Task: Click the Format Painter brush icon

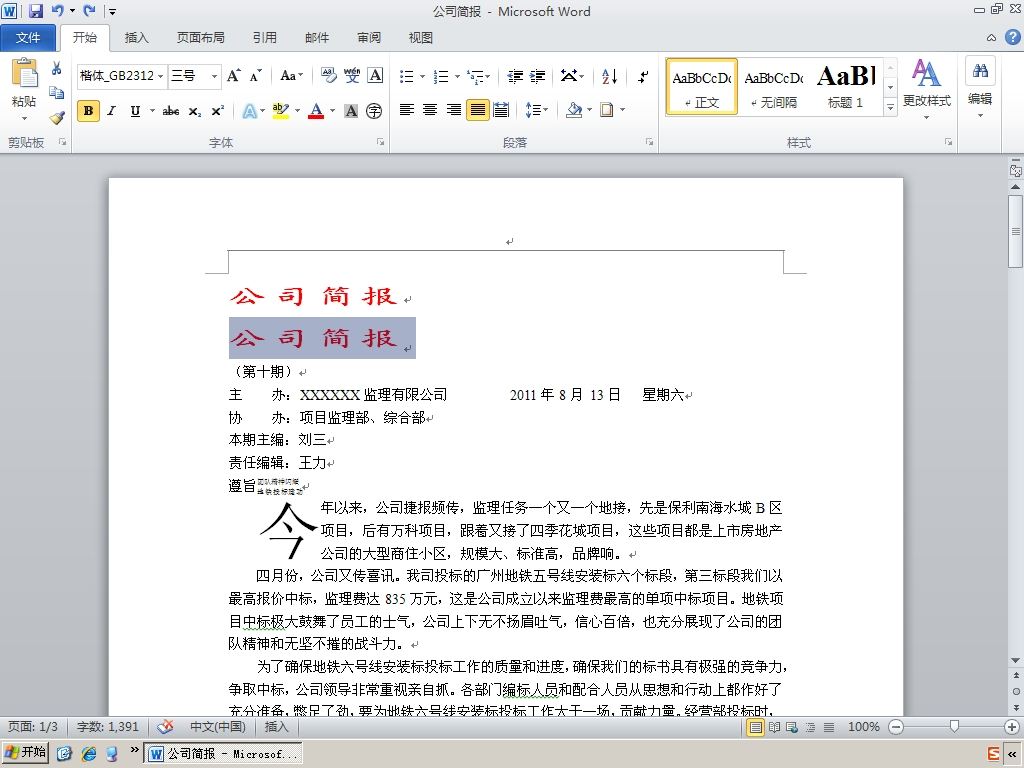Action: click(x=57, y=118)
